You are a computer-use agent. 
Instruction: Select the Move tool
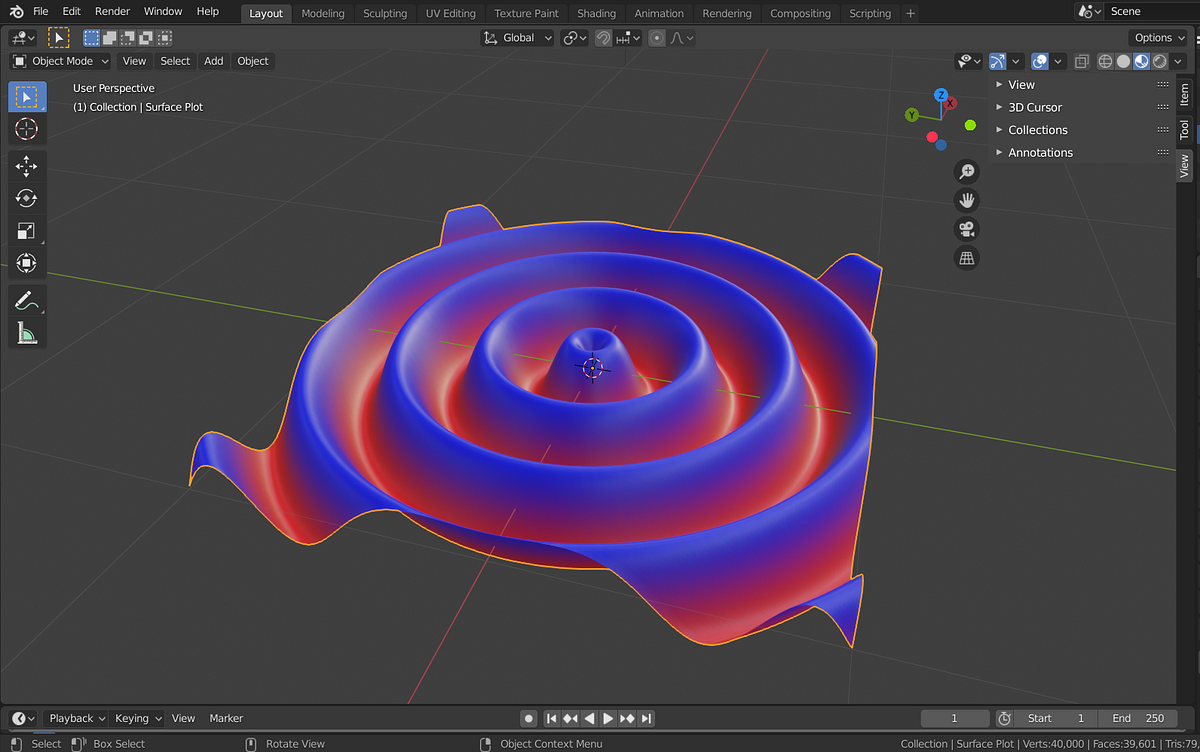27,166
